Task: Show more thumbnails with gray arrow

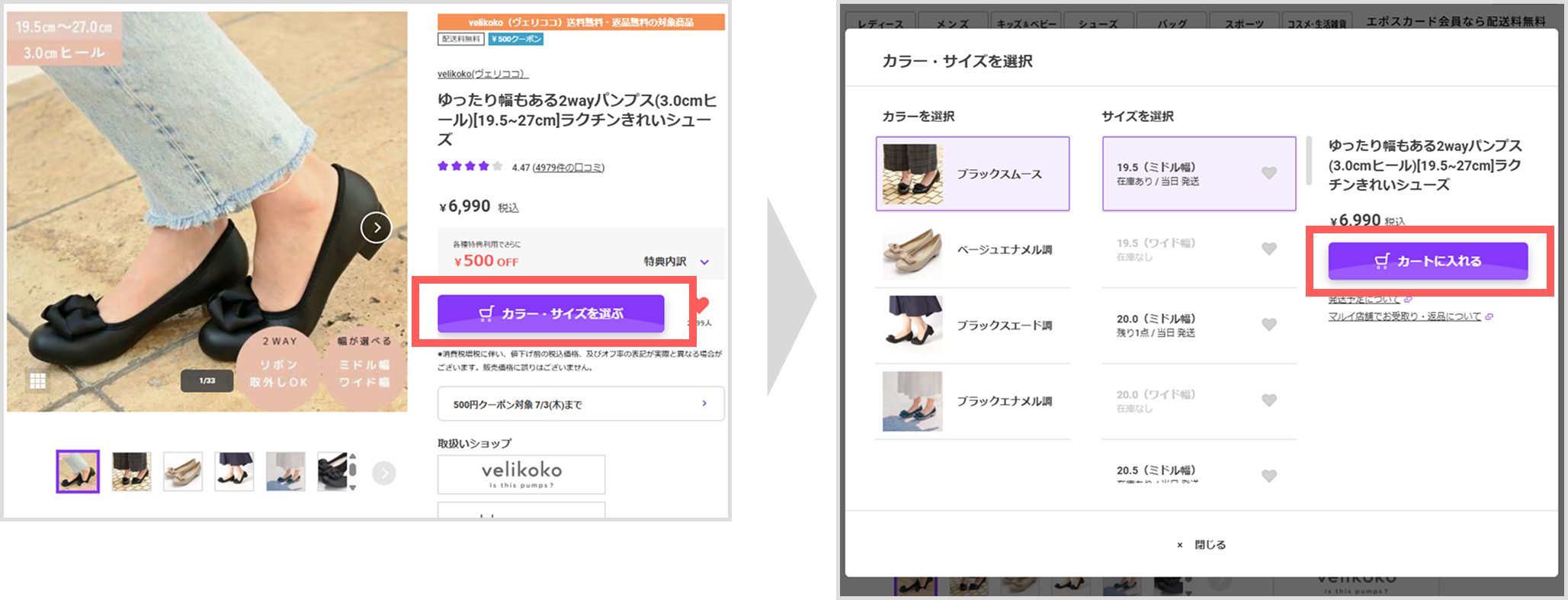Action: coord(384,473)
